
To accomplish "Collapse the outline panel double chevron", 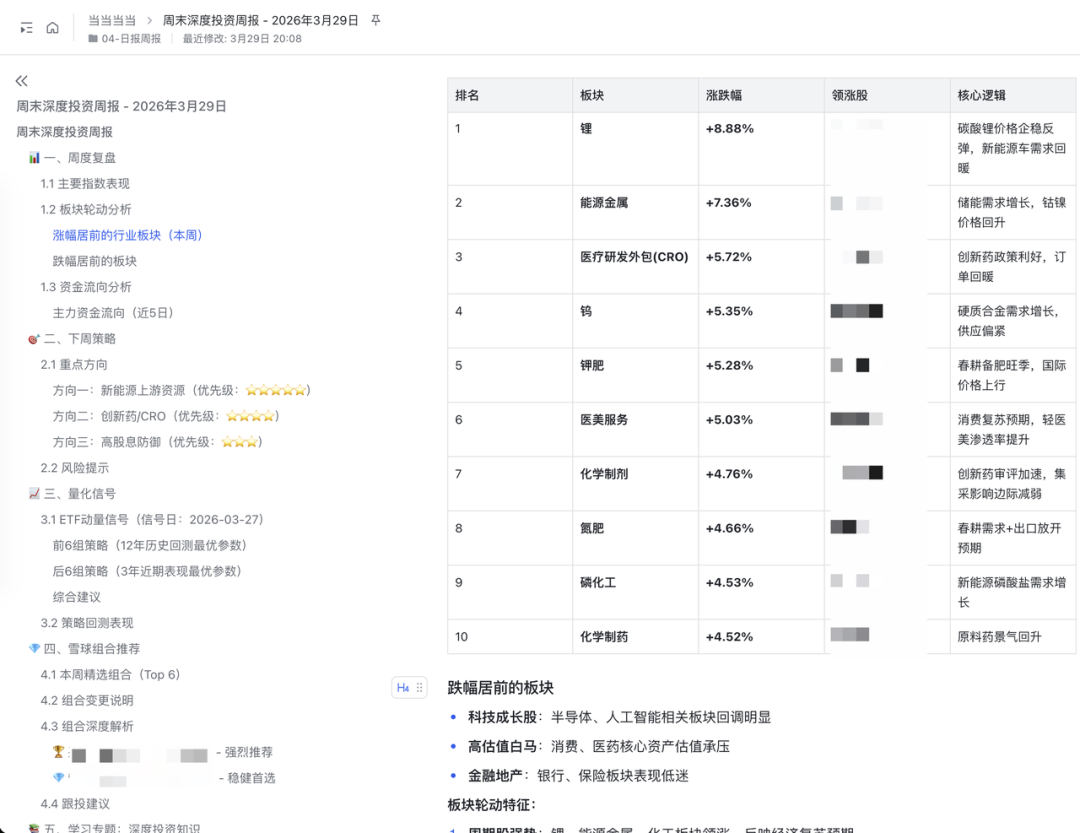I will (22, 81).
